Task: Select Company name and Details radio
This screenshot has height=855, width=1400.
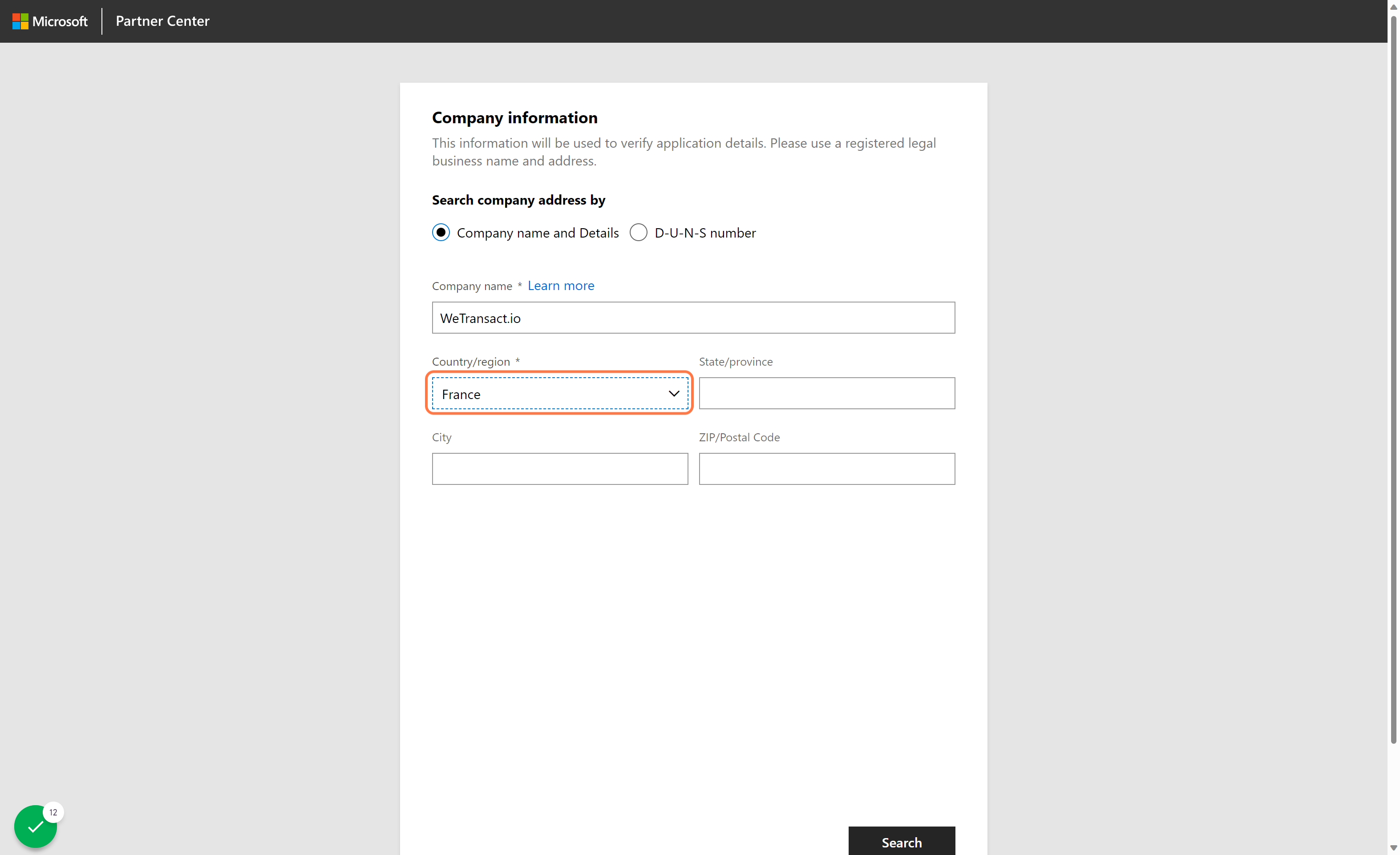Action: 441,232
